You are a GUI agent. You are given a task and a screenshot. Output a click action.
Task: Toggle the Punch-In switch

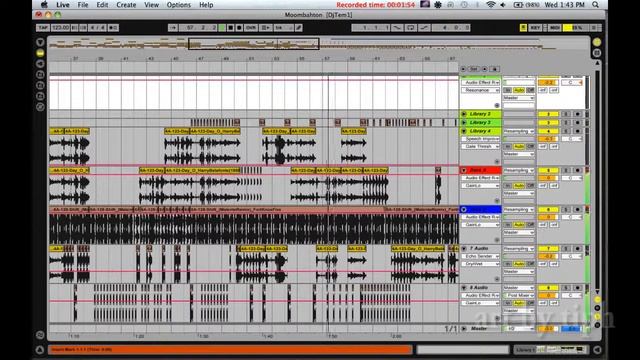click(x=397, y=28)
